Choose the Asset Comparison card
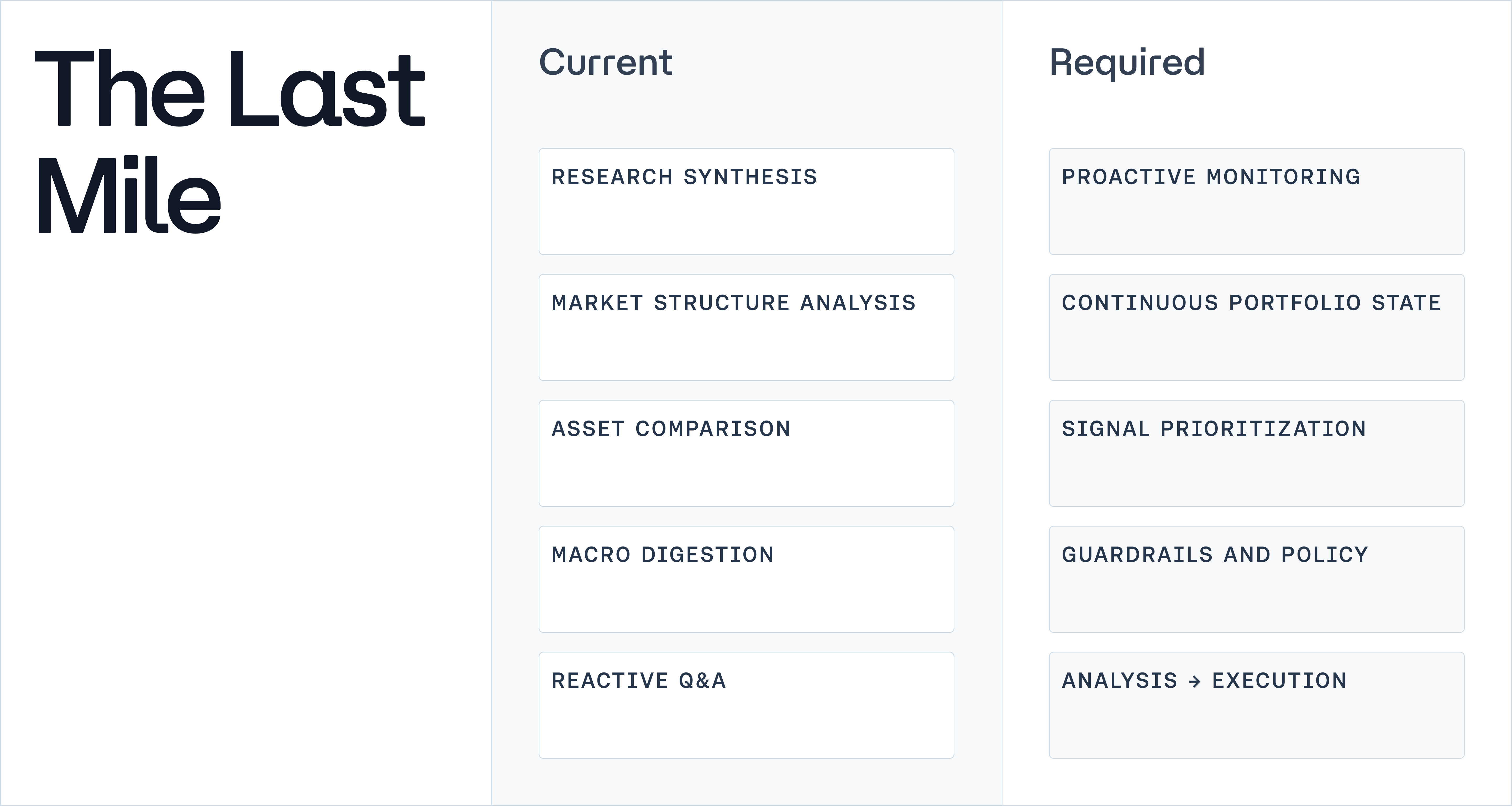Screen dimensions: 1512x806 click(x=746, y=453)
